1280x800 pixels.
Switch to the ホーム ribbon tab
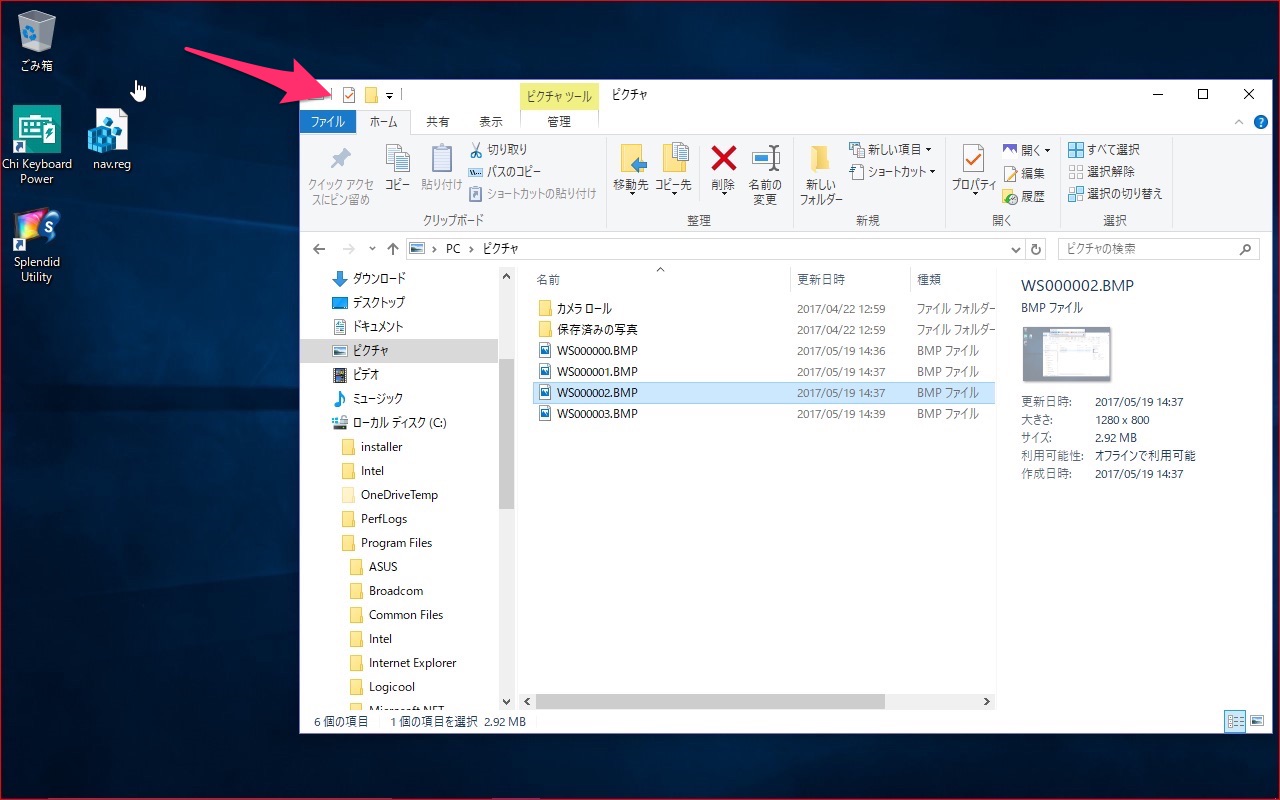pos(383,121)
